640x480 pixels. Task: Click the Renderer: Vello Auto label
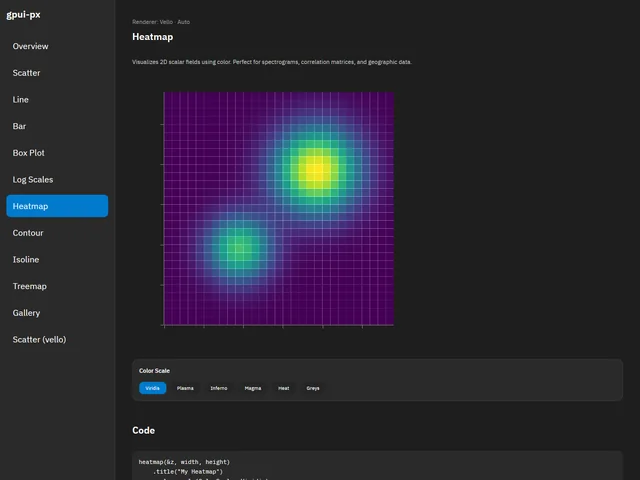(x=161, y=22)
